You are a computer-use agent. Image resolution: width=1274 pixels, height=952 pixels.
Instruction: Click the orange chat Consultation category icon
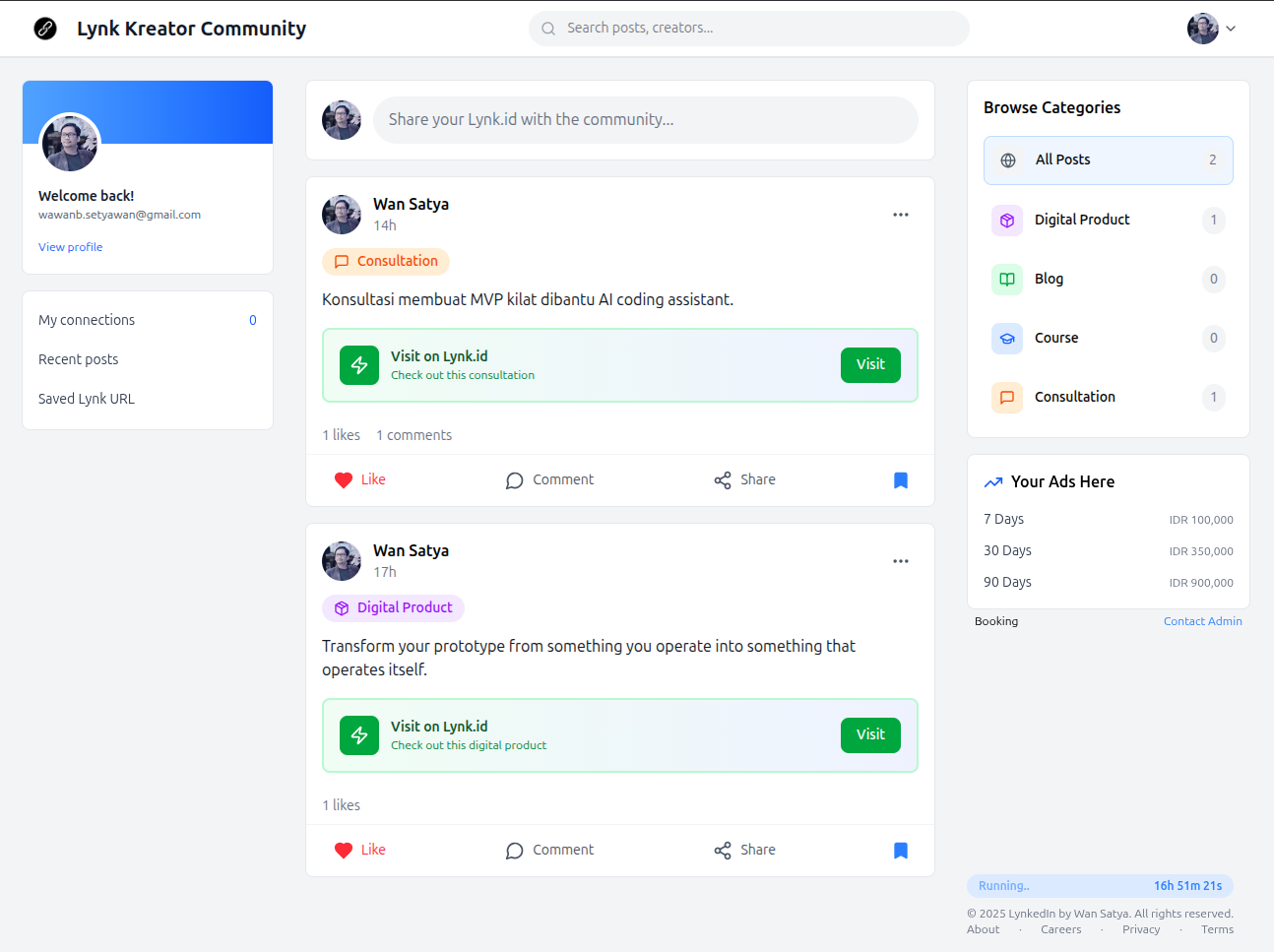point(1007,398)
